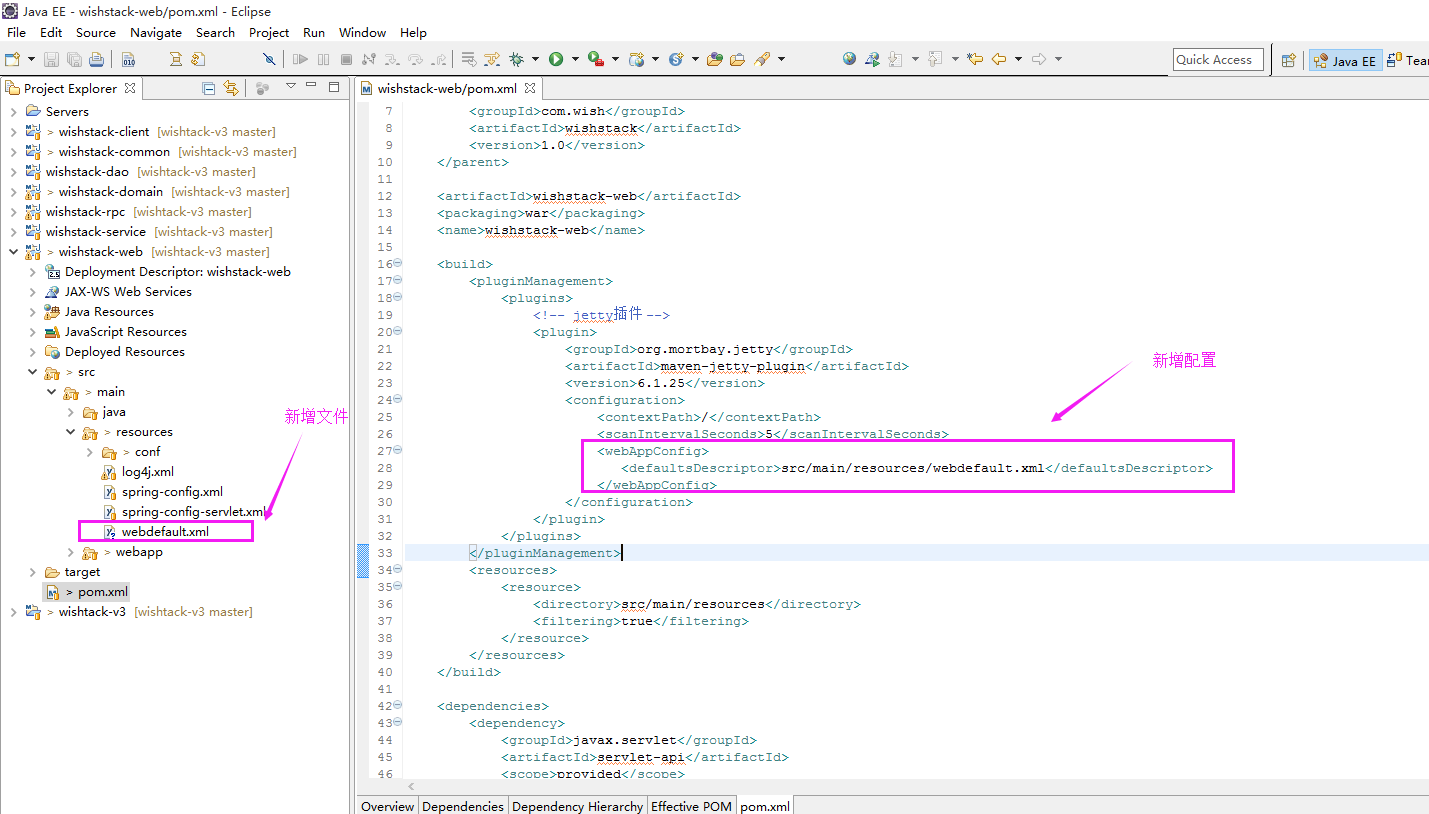Screen dimensions: 1429x814
Task: Click the Drop to Frame icon
Action: (x=468, y=59)
